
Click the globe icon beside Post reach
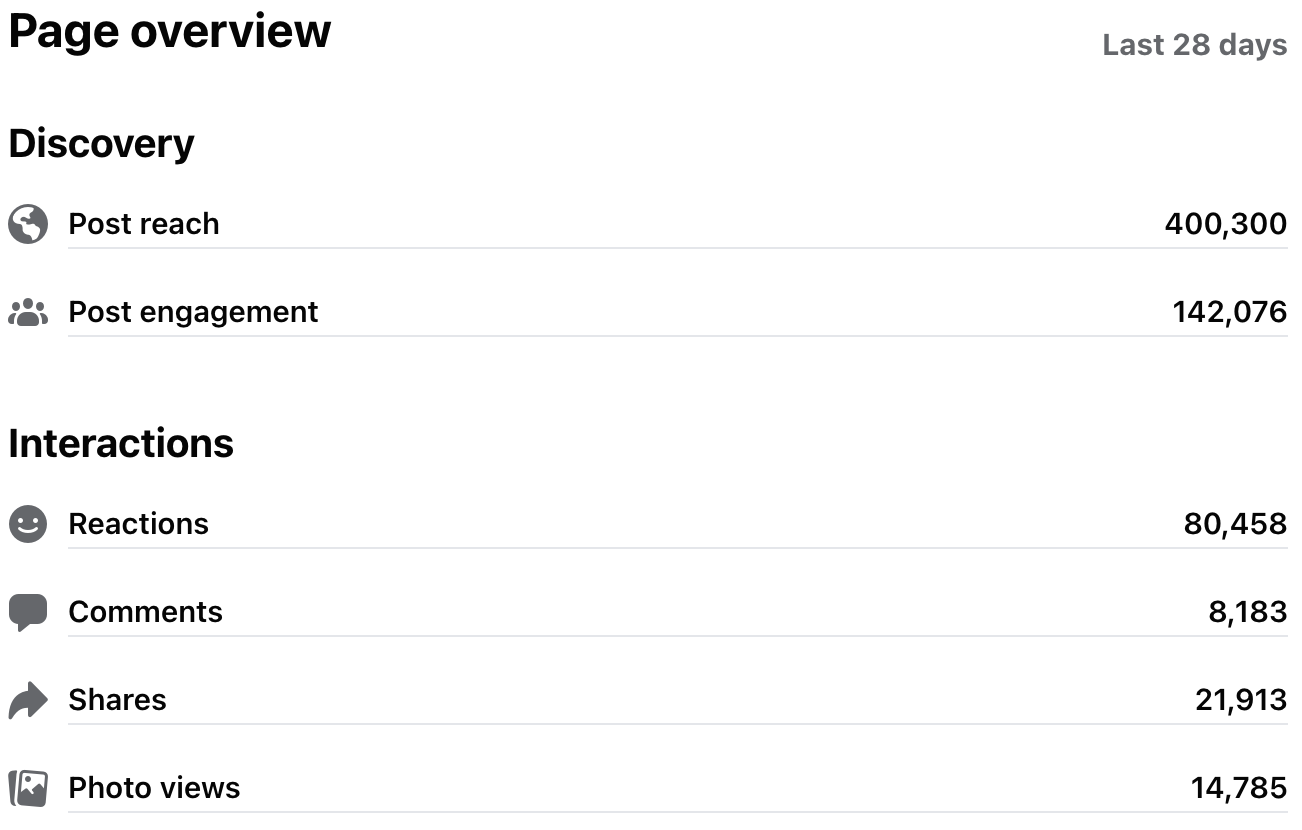pos(28,224)
